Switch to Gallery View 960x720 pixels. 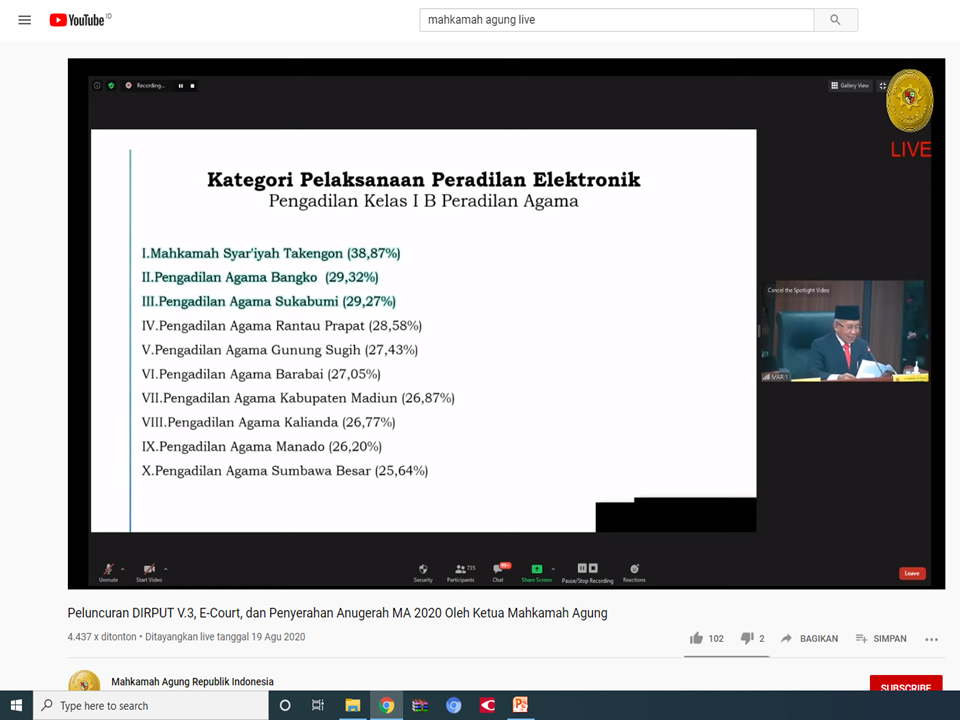pyautogui.click(x=849, y=86)
